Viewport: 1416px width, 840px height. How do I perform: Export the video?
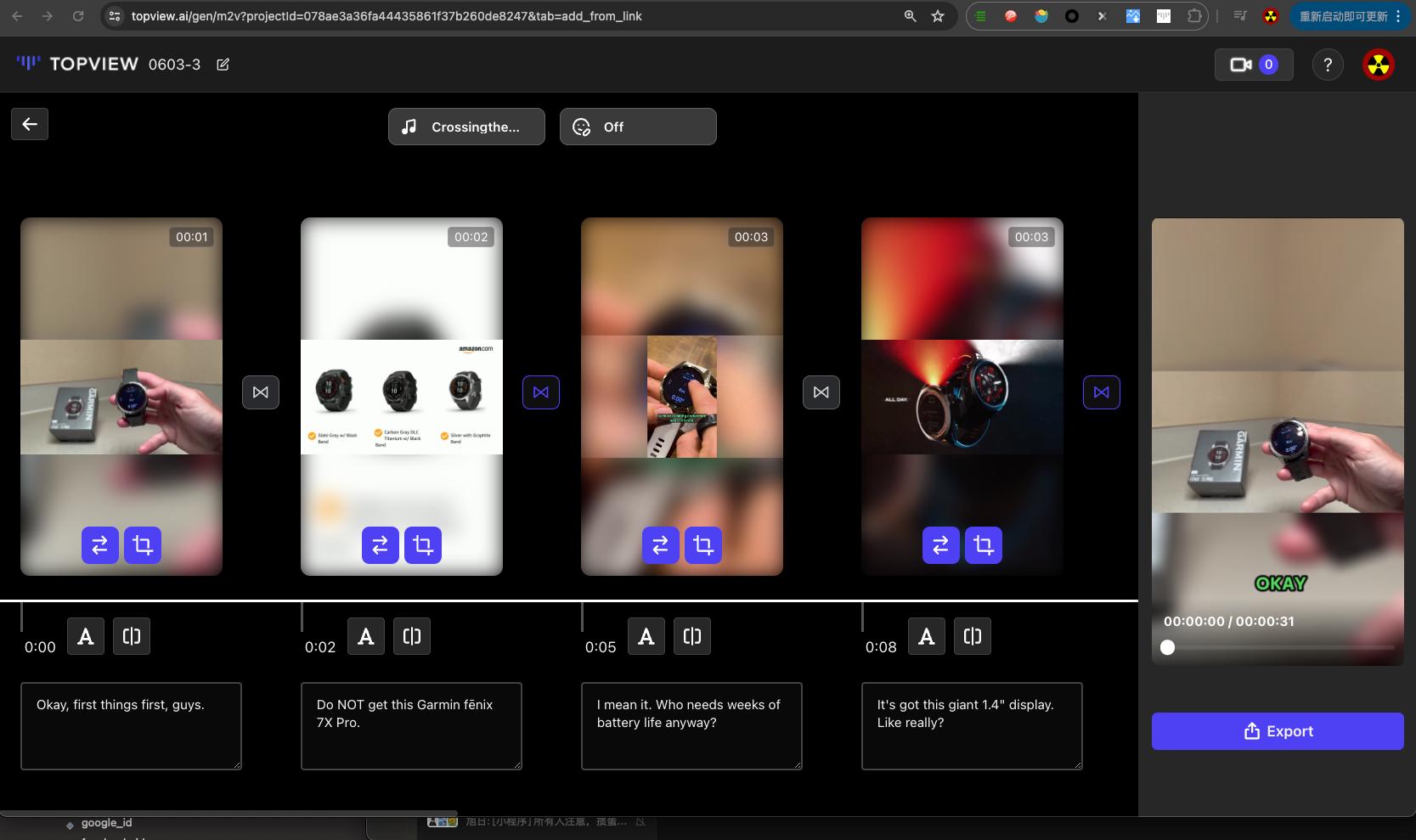pyautogui.click(x=1278, y=731)
